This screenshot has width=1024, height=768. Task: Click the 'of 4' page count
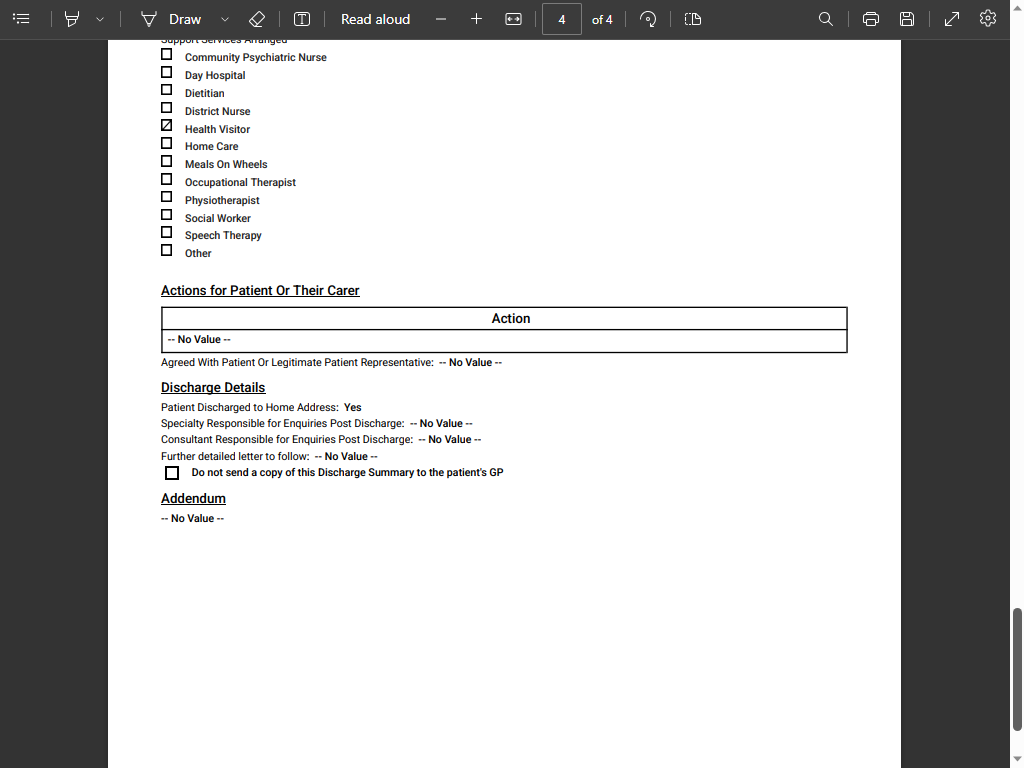[602, 20]
